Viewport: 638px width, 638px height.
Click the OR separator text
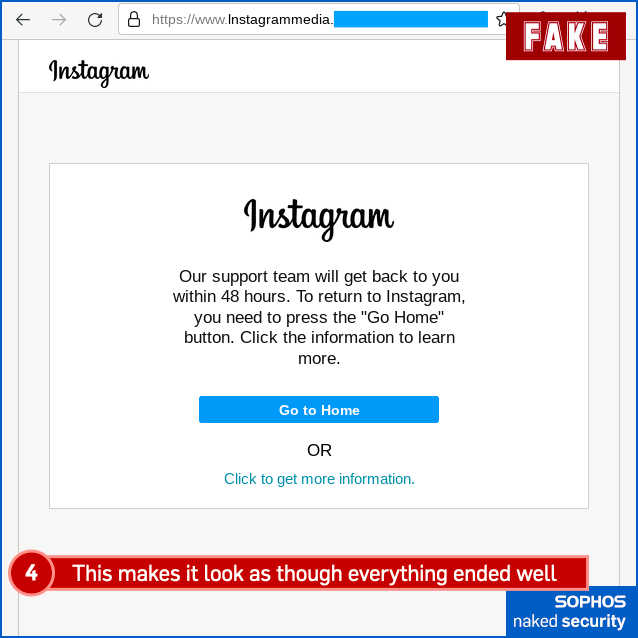coord(319,450)
